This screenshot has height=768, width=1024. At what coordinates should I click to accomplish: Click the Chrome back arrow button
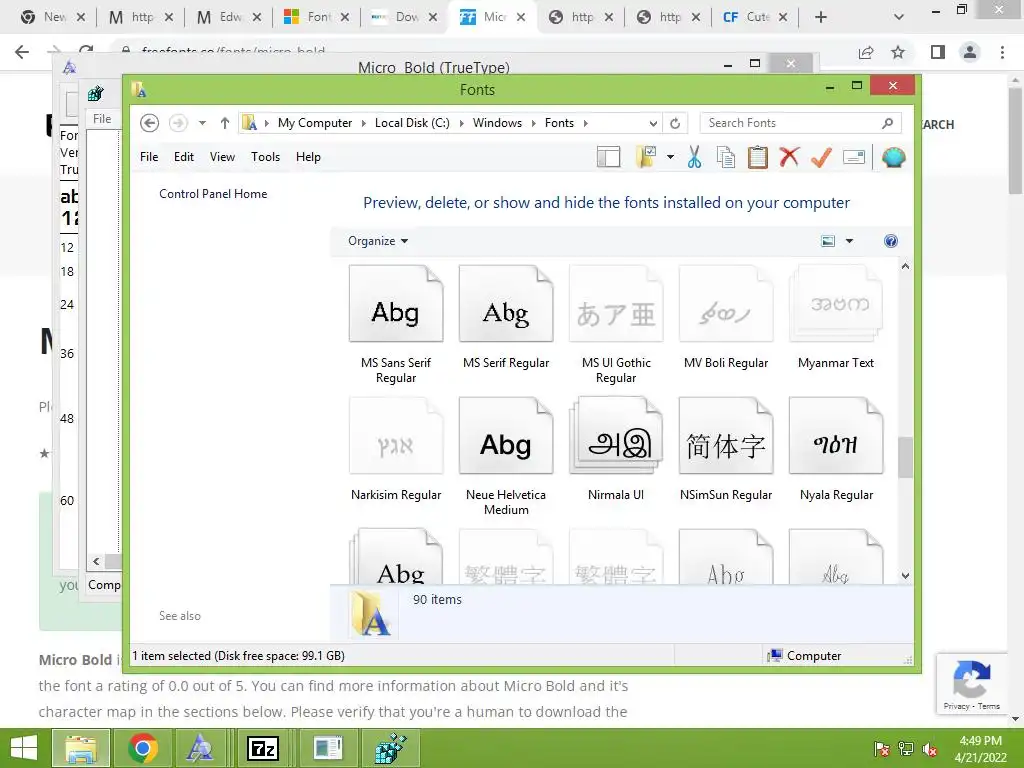[22, 52]
